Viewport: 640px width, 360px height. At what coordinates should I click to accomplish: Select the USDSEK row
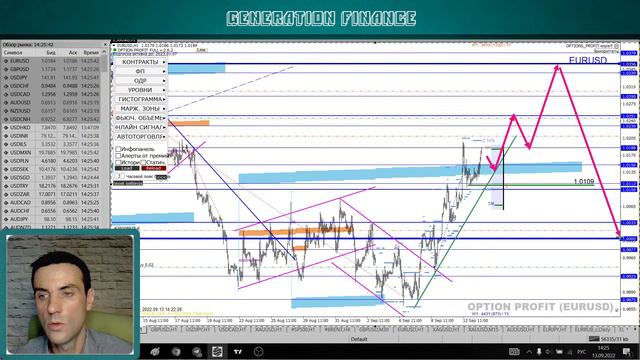[x=52, y=169]
